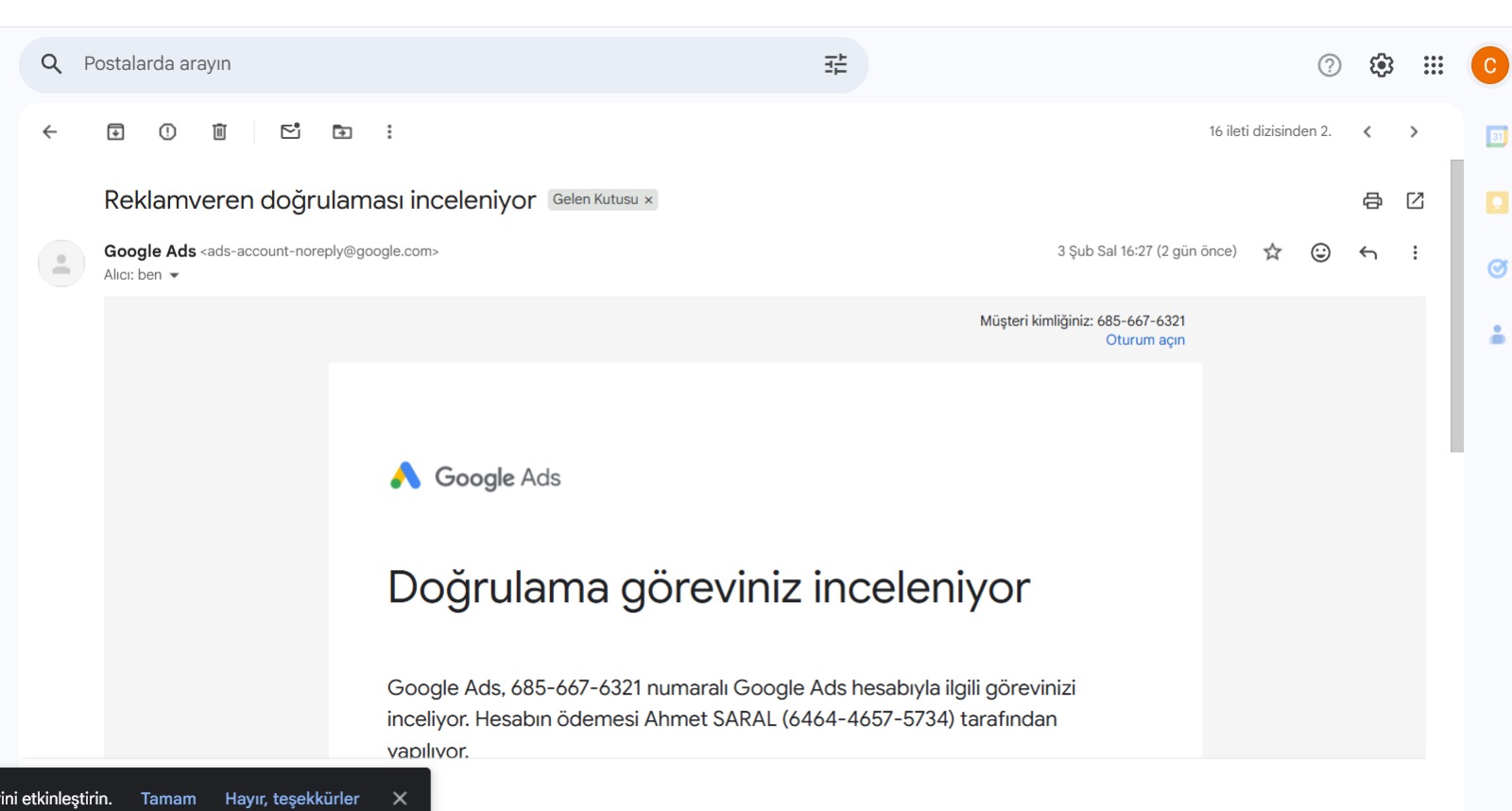The height and width of the screenshot is (811, 1512).
Task: Print the entire conversation
Action: tap(1372, 200)
